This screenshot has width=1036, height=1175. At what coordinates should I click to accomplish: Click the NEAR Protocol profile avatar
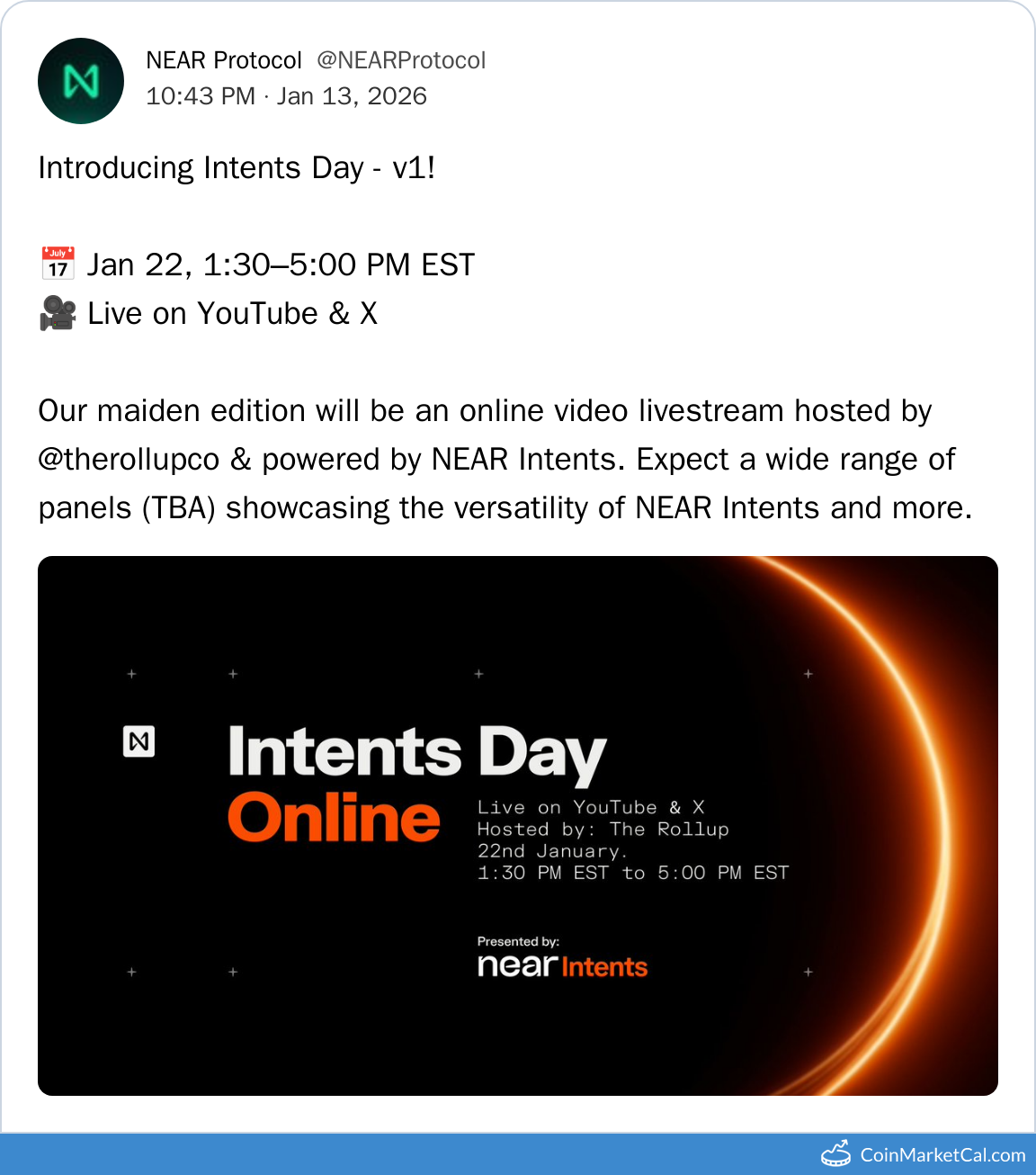click(x=81, y=81)
